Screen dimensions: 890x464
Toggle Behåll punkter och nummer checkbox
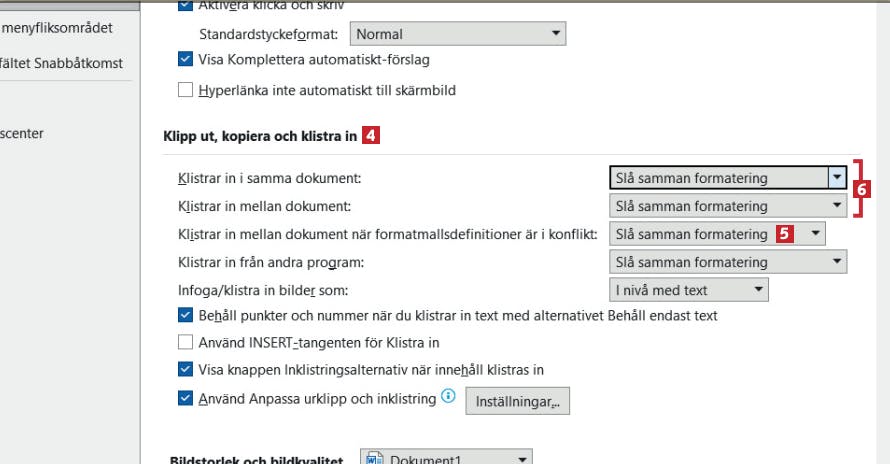[186, 315]
